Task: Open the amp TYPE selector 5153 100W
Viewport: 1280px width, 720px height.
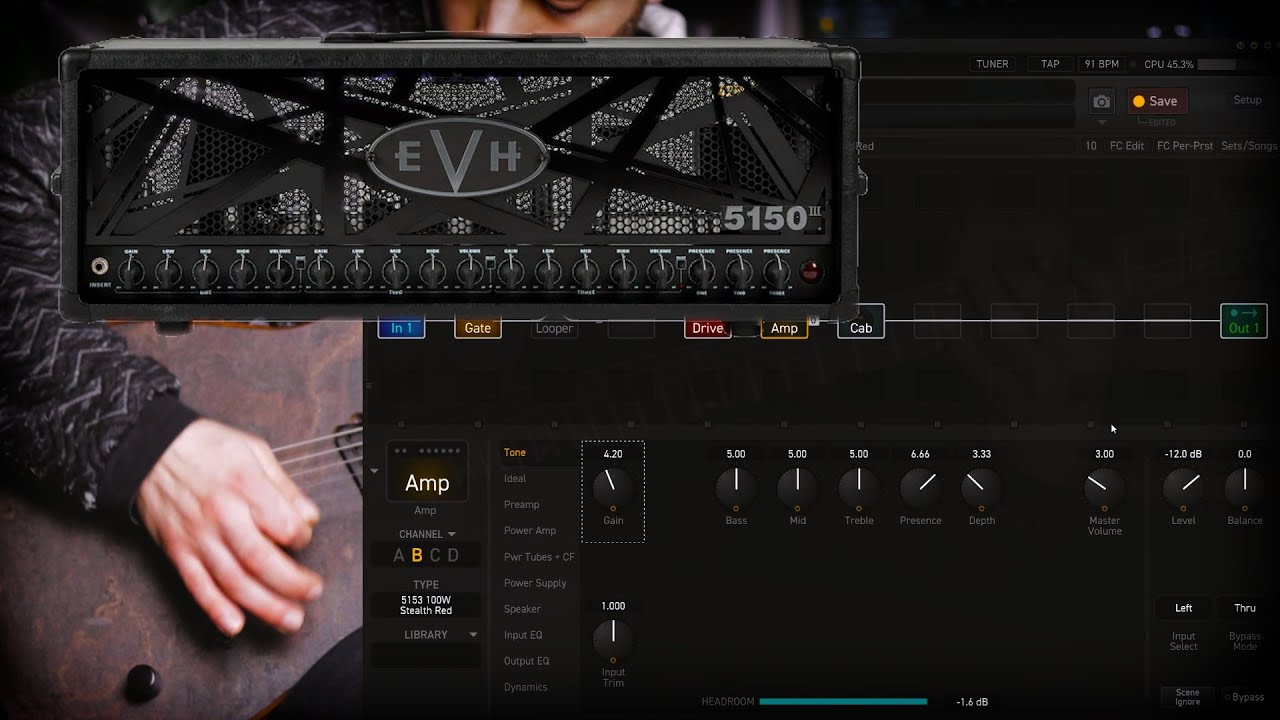Action: click(426, 605)
